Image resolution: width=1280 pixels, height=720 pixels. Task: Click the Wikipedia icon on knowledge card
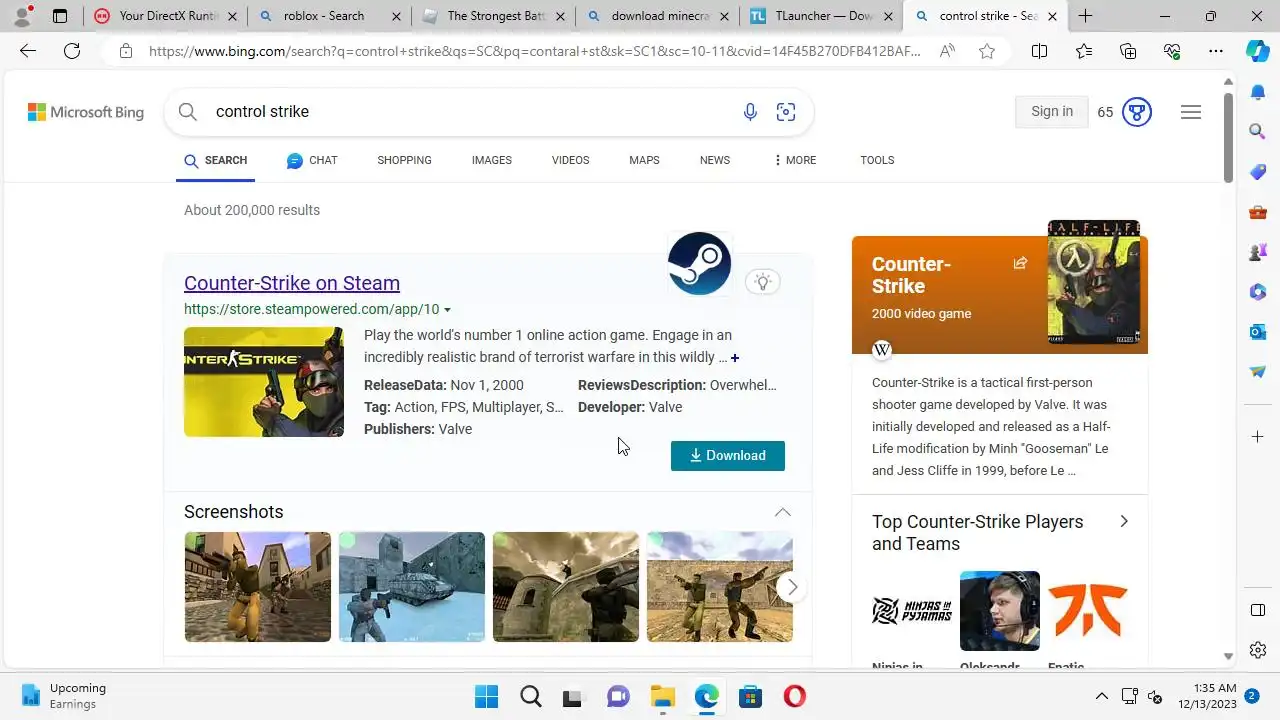point(882,350)
